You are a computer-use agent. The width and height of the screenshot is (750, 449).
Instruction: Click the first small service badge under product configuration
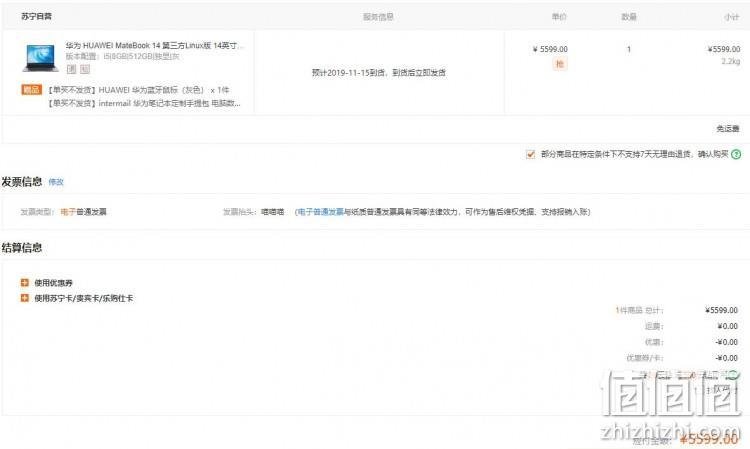[x=71, y=69]
